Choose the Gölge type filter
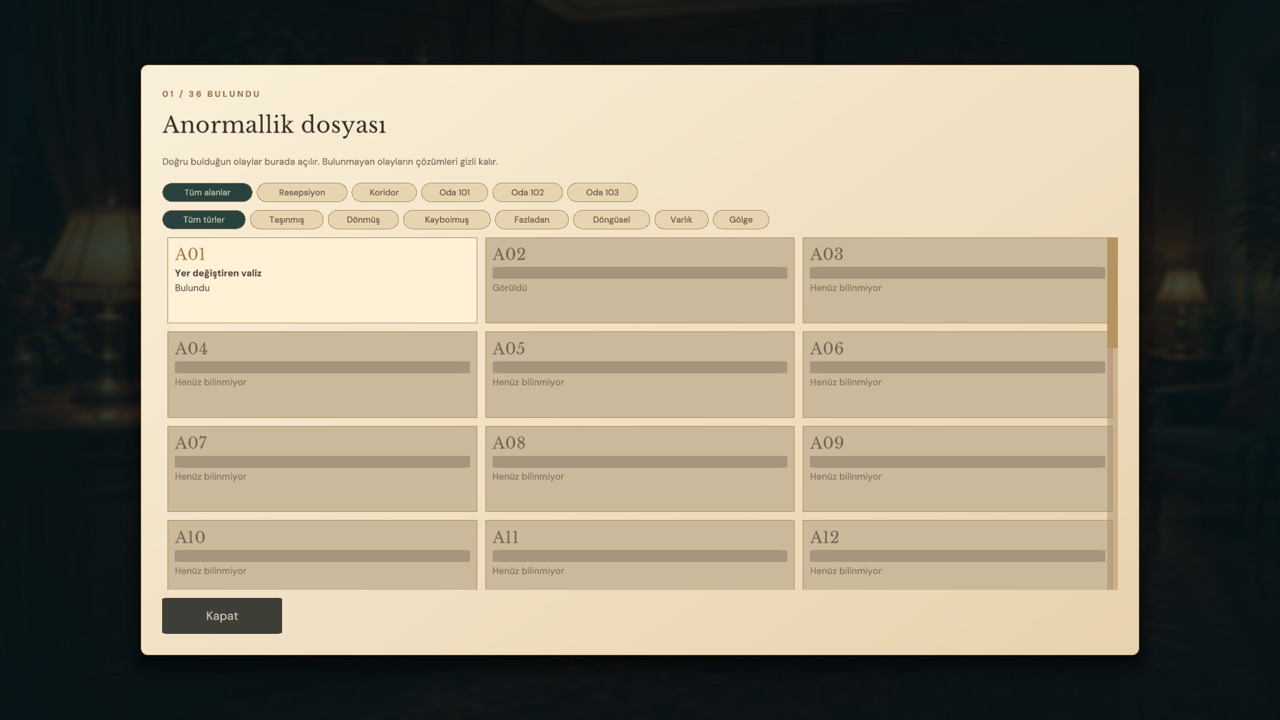 [x=741, y=220]
